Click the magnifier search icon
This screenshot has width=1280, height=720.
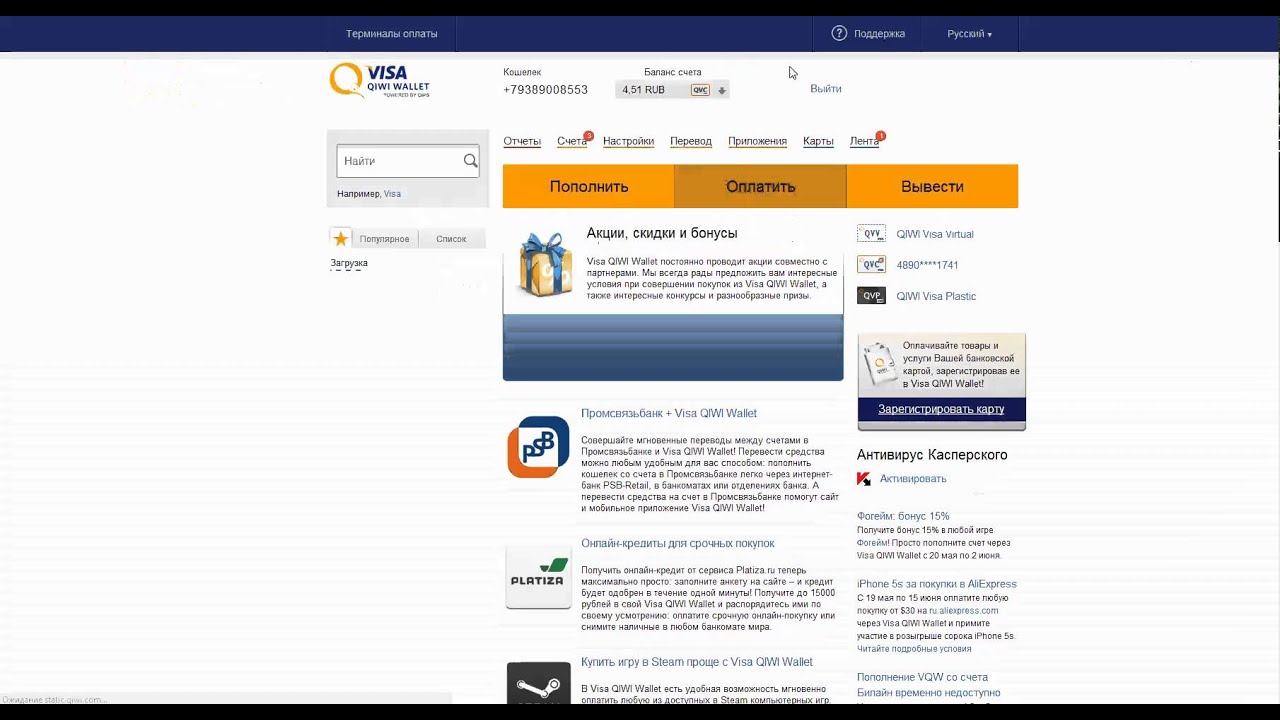point(470,161)
